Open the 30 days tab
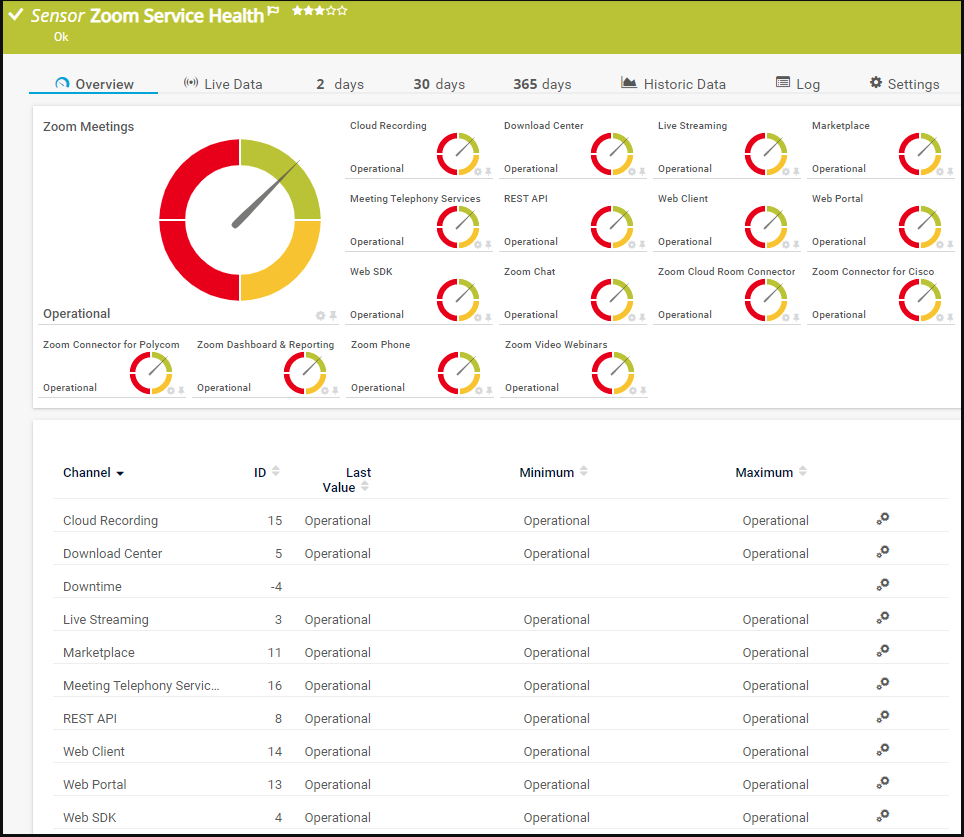The width and height of the screenshot is (964, 837). pos(439,84)
